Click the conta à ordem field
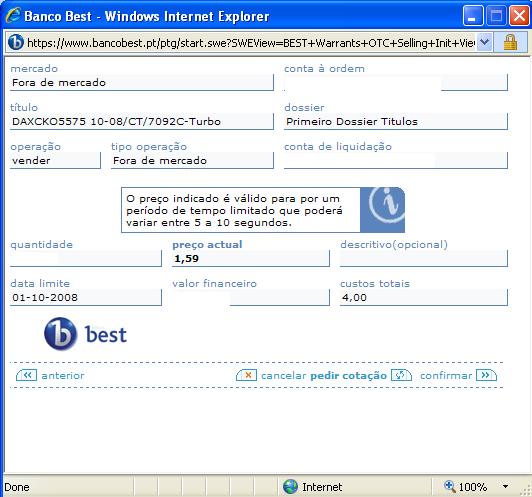The width and height of the screenshot is (532, 497). click(396, 83)
